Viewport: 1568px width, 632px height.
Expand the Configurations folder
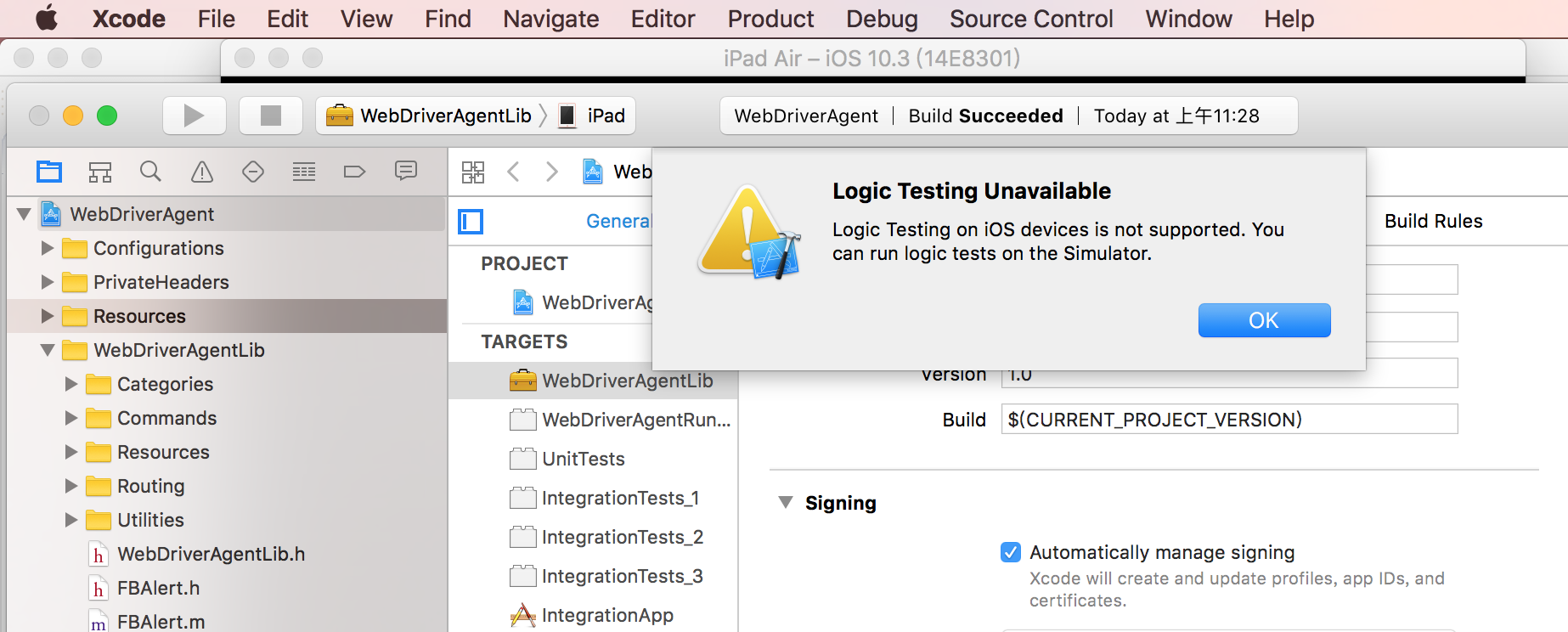click(48, 248)
